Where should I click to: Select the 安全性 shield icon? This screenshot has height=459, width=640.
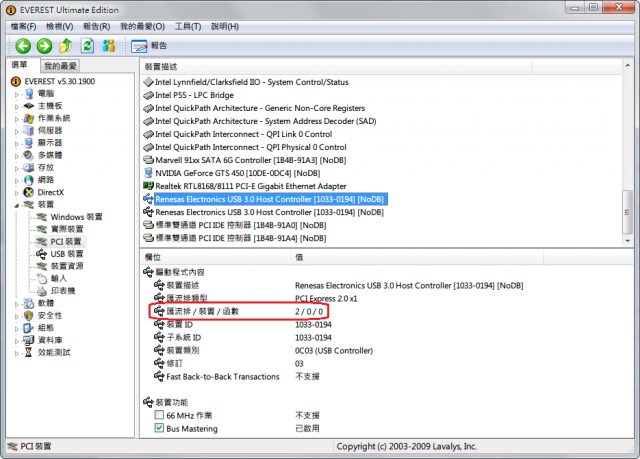coord(29,315)
